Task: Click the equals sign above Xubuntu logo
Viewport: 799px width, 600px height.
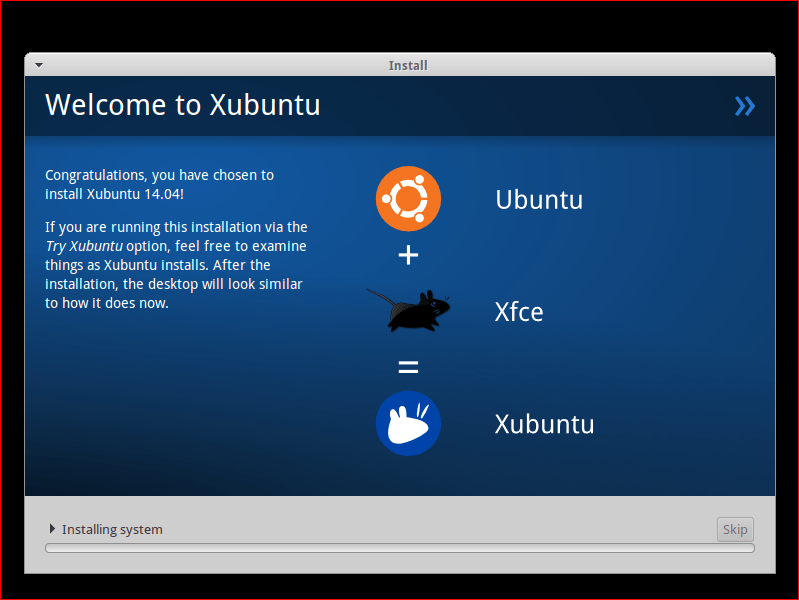Action: click(x=408, y=367)
